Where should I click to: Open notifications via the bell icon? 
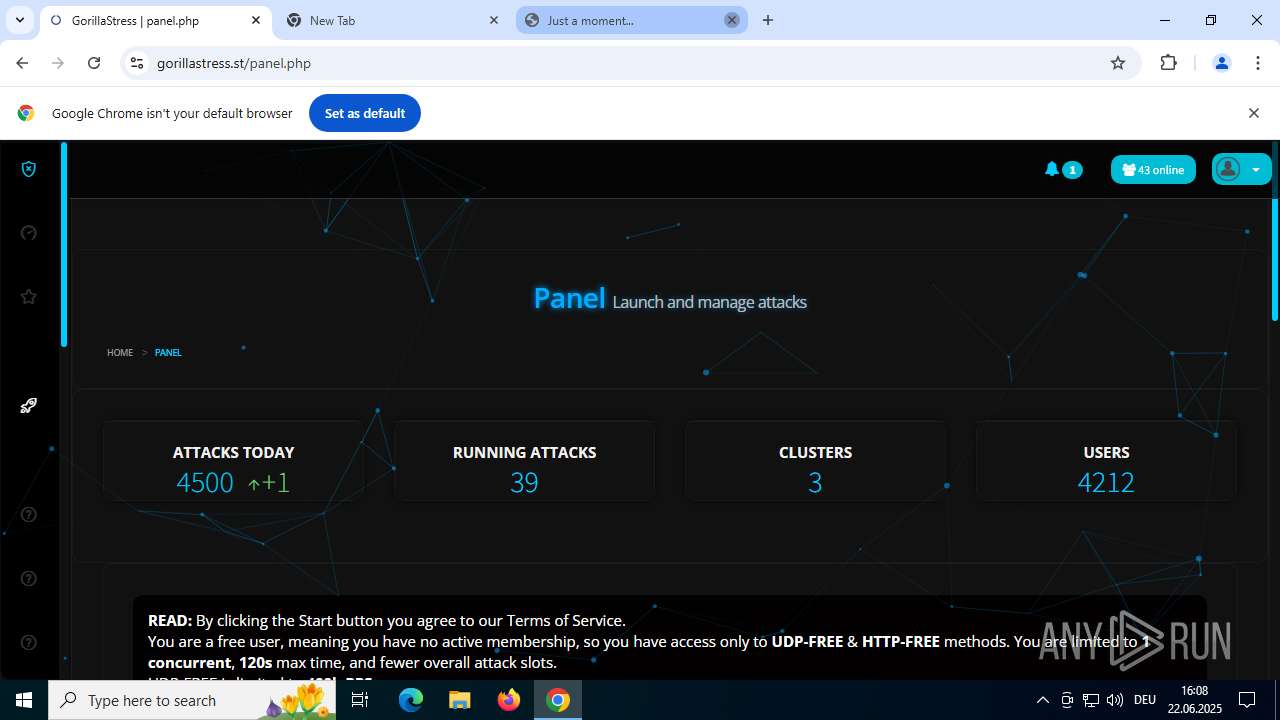tap(1051, 169)
